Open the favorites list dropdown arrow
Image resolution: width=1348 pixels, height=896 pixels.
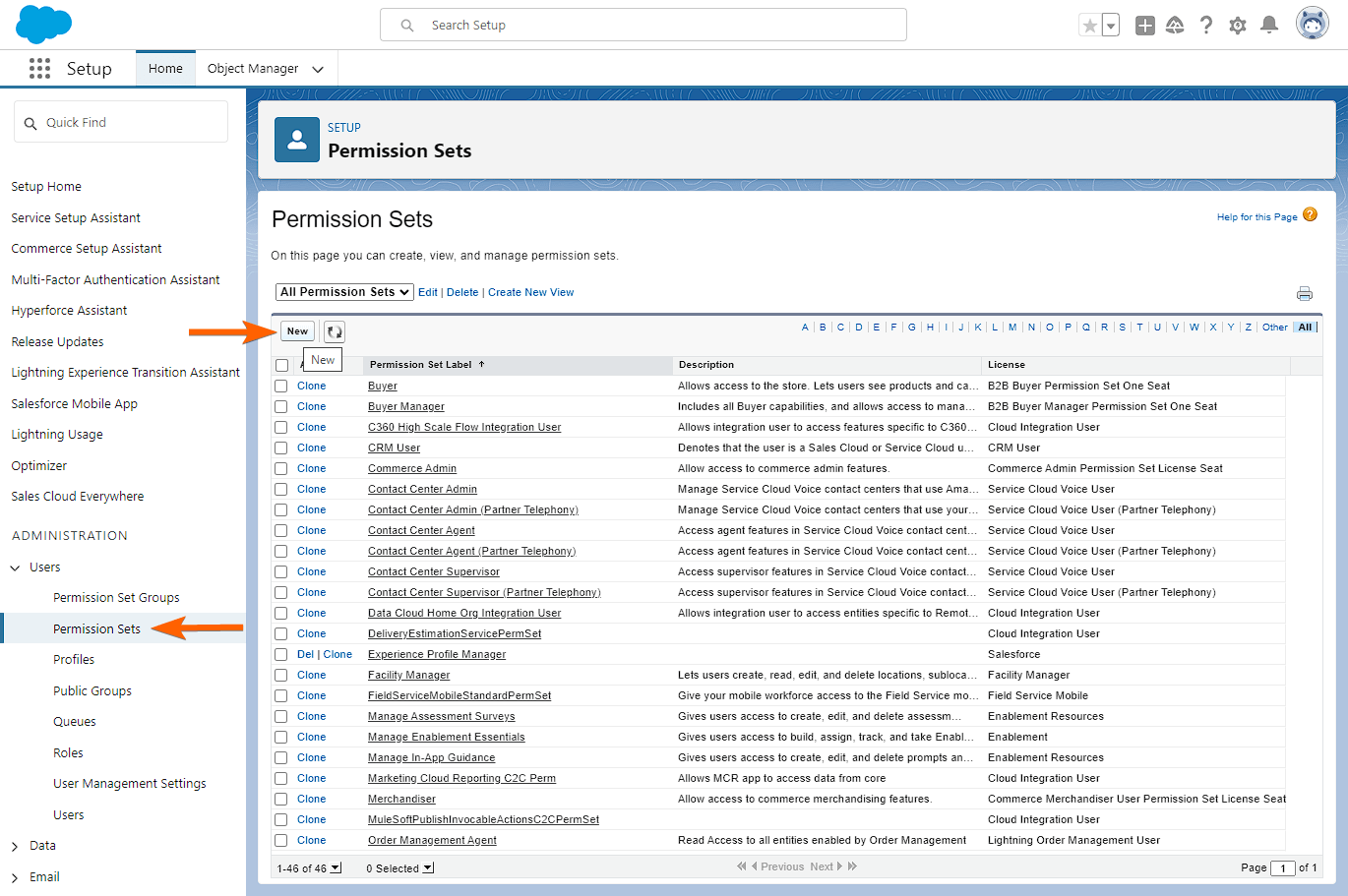[x=1111, y=26]
